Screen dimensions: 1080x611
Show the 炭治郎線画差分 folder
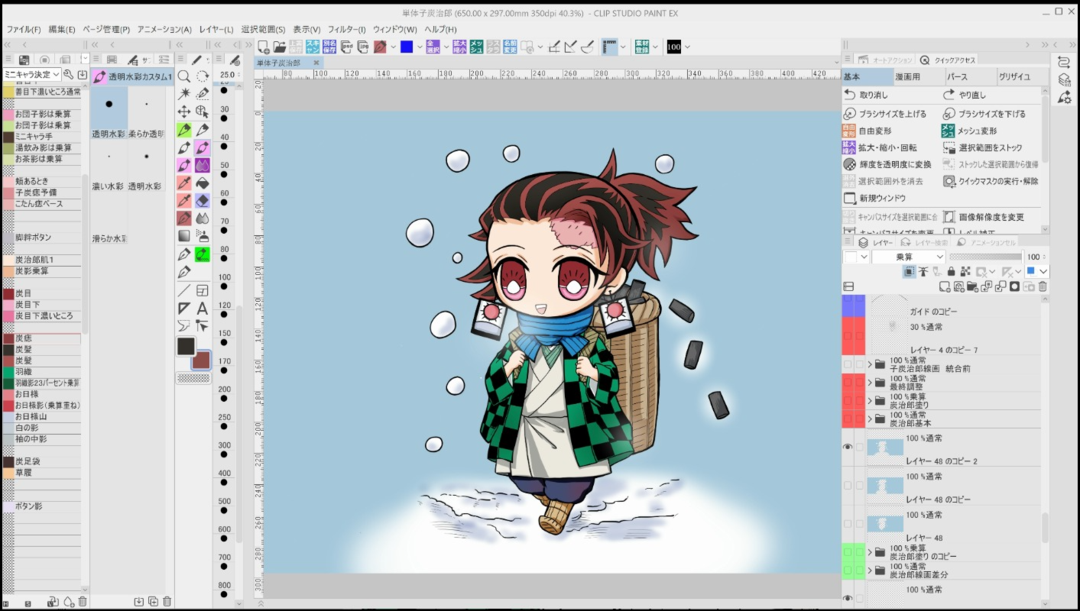[x=848, y=570]
